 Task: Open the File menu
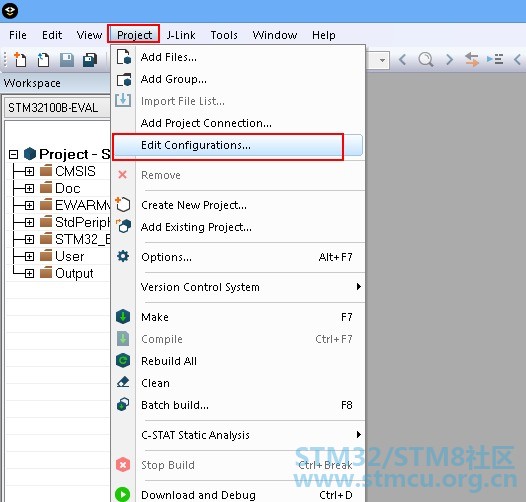pyautogui.click(x=18, y=35)
